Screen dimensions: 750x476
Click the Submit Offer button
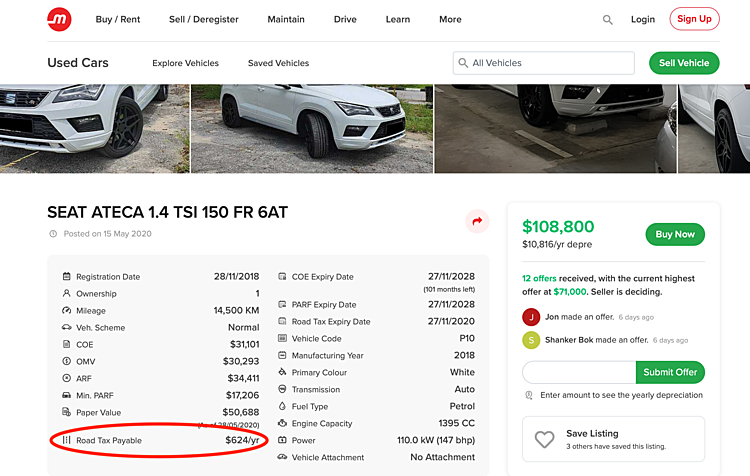coord(670,372)
